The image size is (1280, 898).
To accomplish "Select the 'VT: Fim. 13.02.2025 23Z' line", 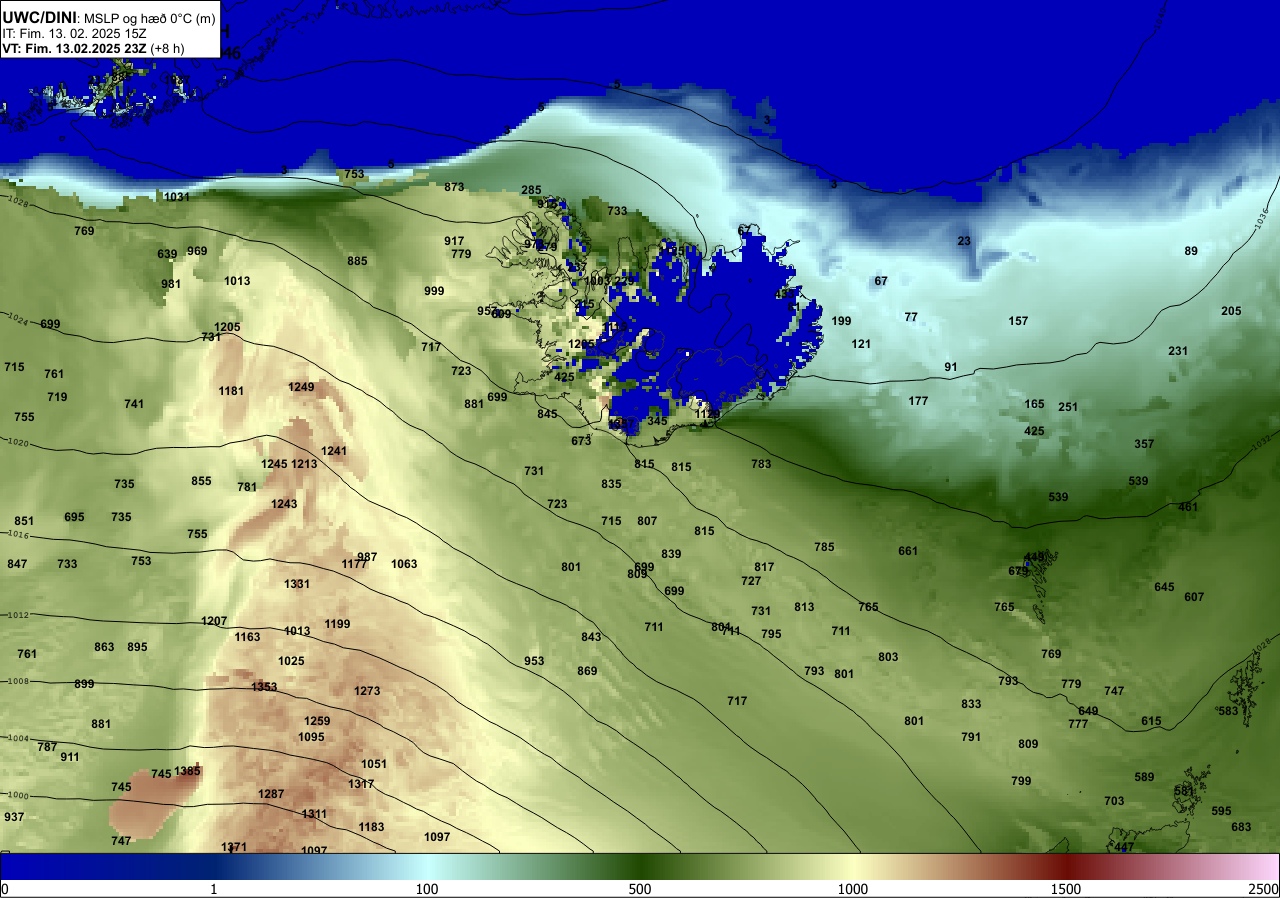I will coord(75,47).
